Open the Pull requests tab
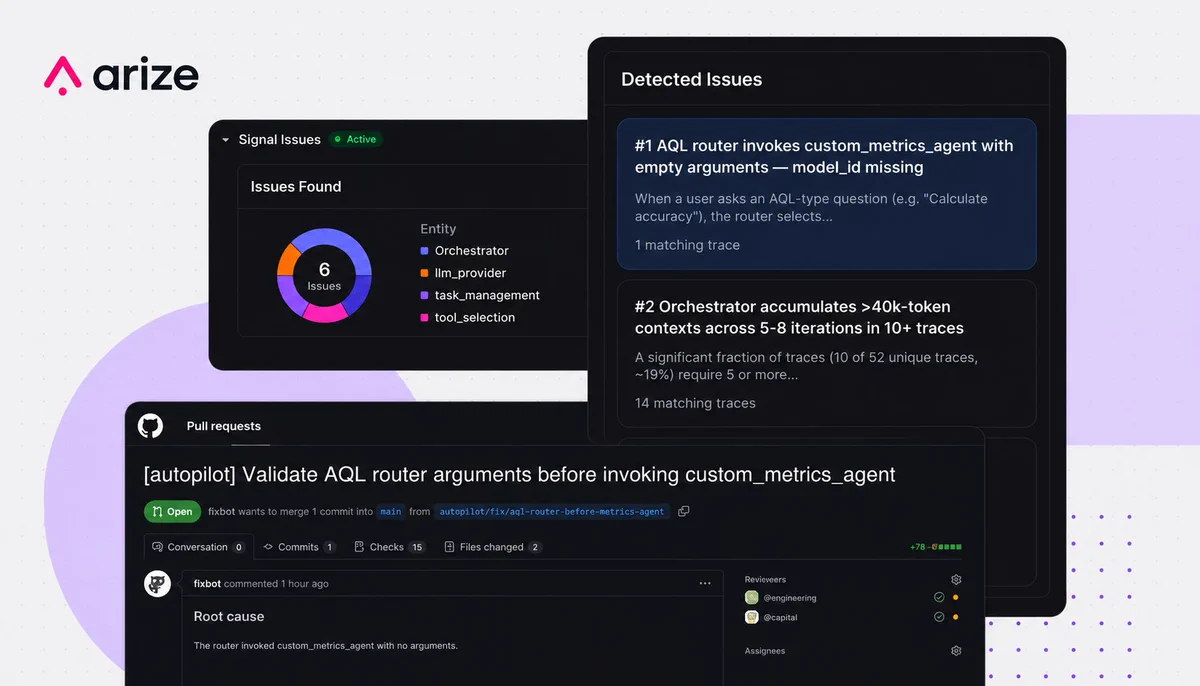The width and height of the screenshot is (1200, 686). click(x=223, y=426)
